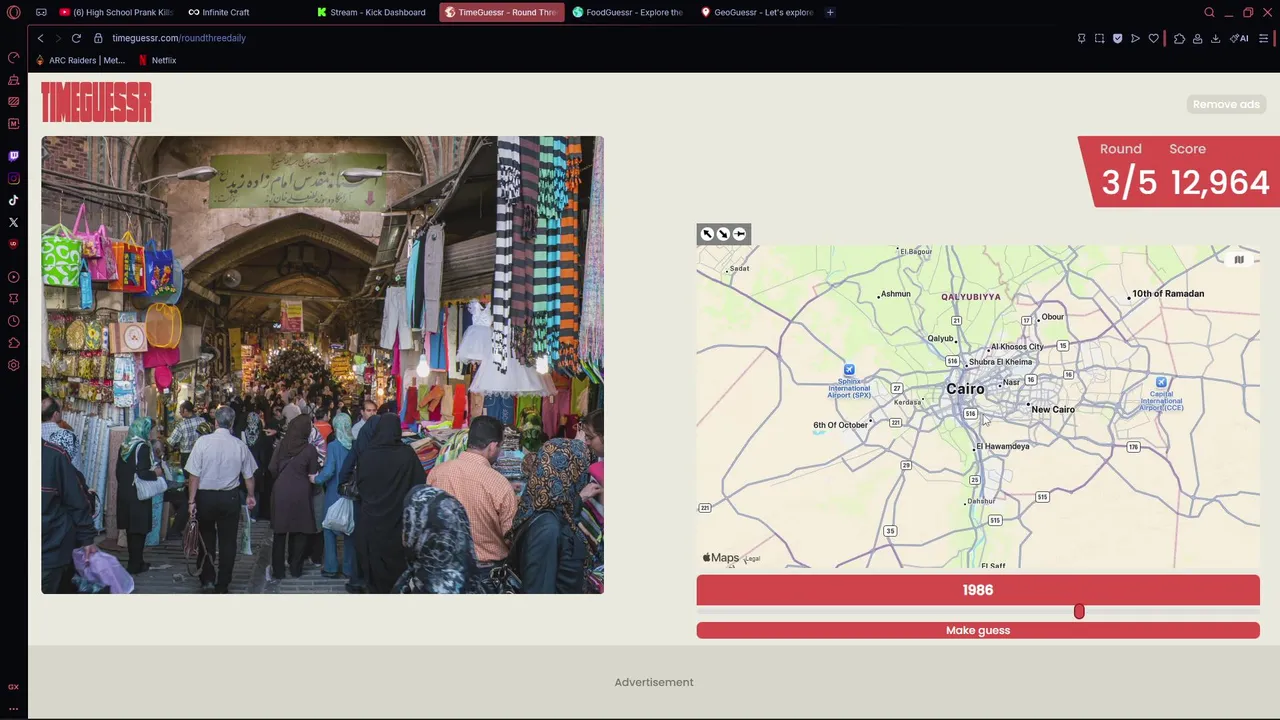Click the TimeGuessr logo

click(x=96, y=102)
